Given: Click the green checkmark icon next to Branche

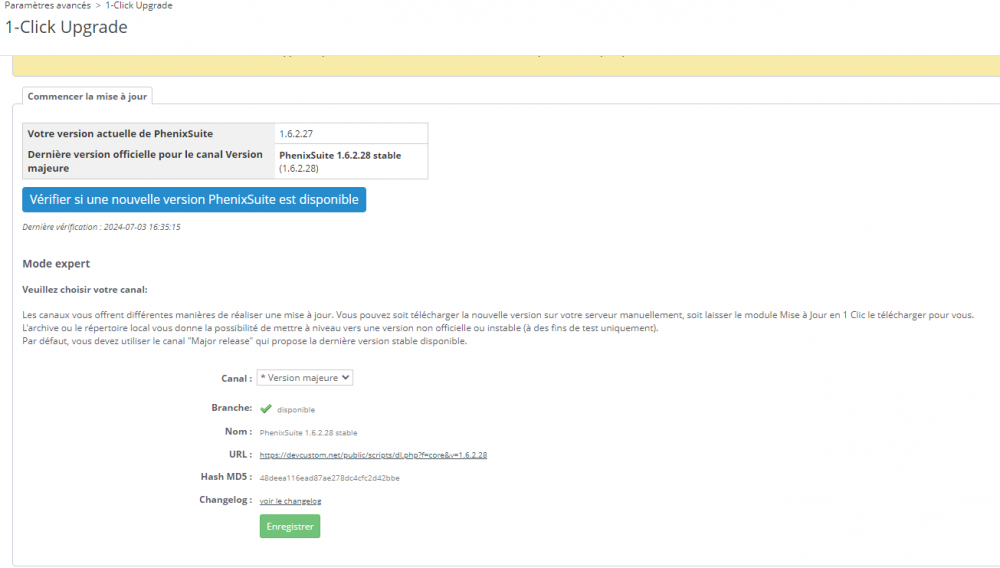Looking at the screenshot, I should [266, 409].
